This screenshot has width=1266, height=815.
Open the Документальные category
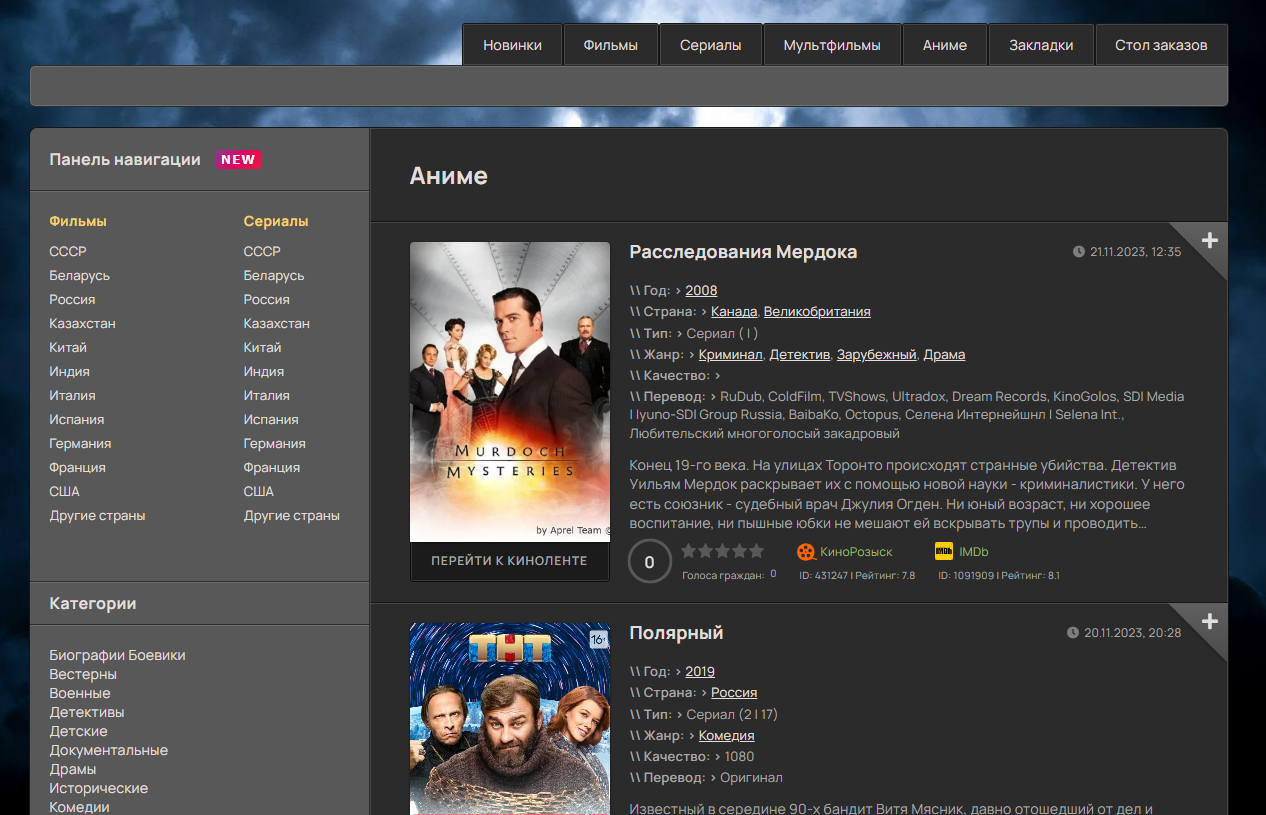[x=109, y=750]
